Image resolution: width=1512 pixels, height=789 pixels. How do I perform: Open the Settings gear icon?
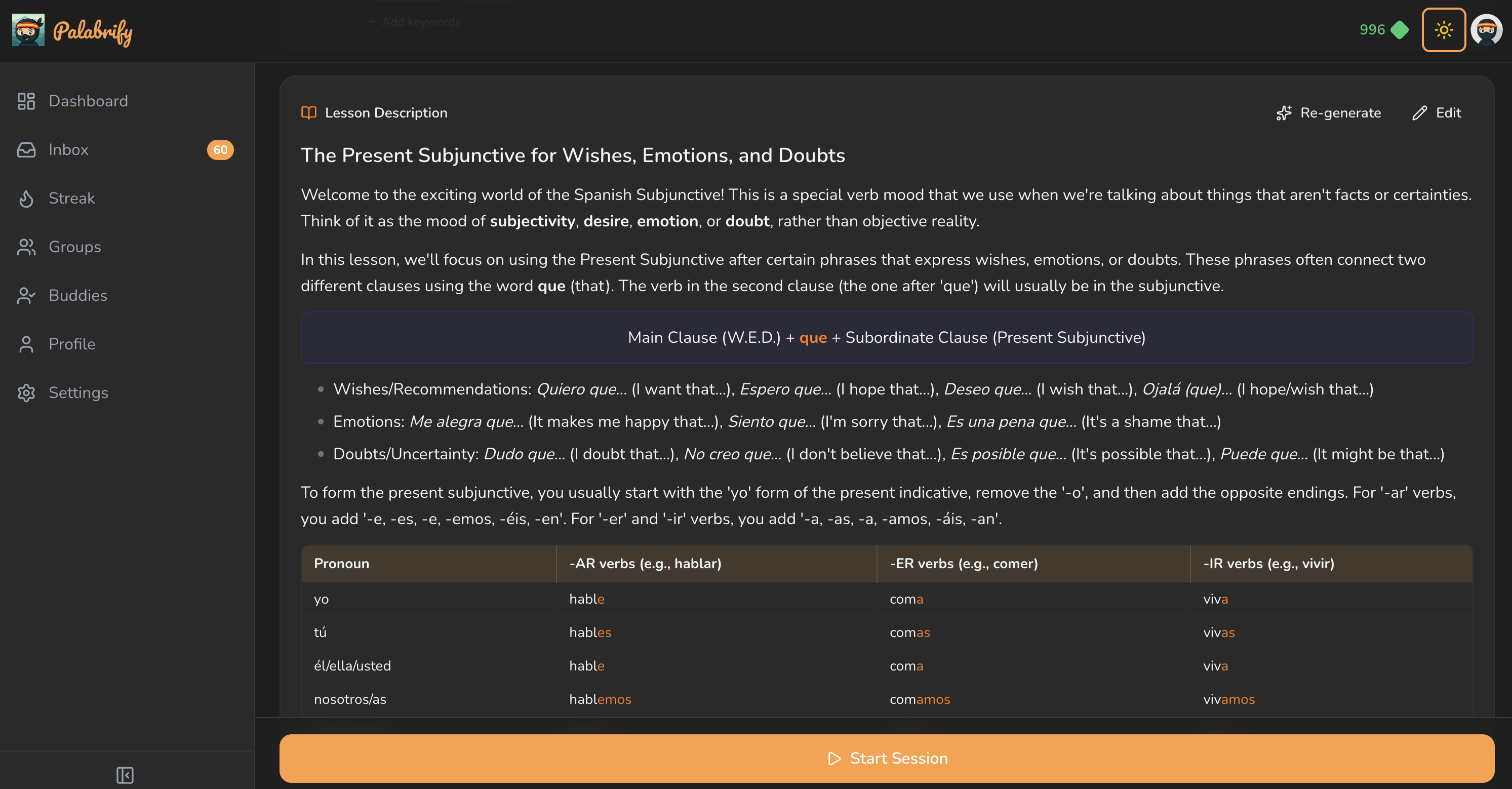[x=26, y=393]
